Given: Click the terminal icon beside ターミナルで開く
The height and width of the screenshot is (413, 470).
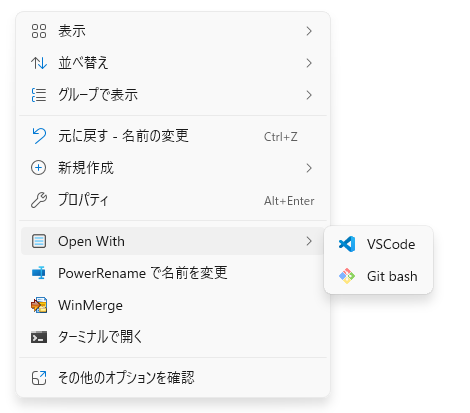Looking at the screenshot, I should (39, 337).
